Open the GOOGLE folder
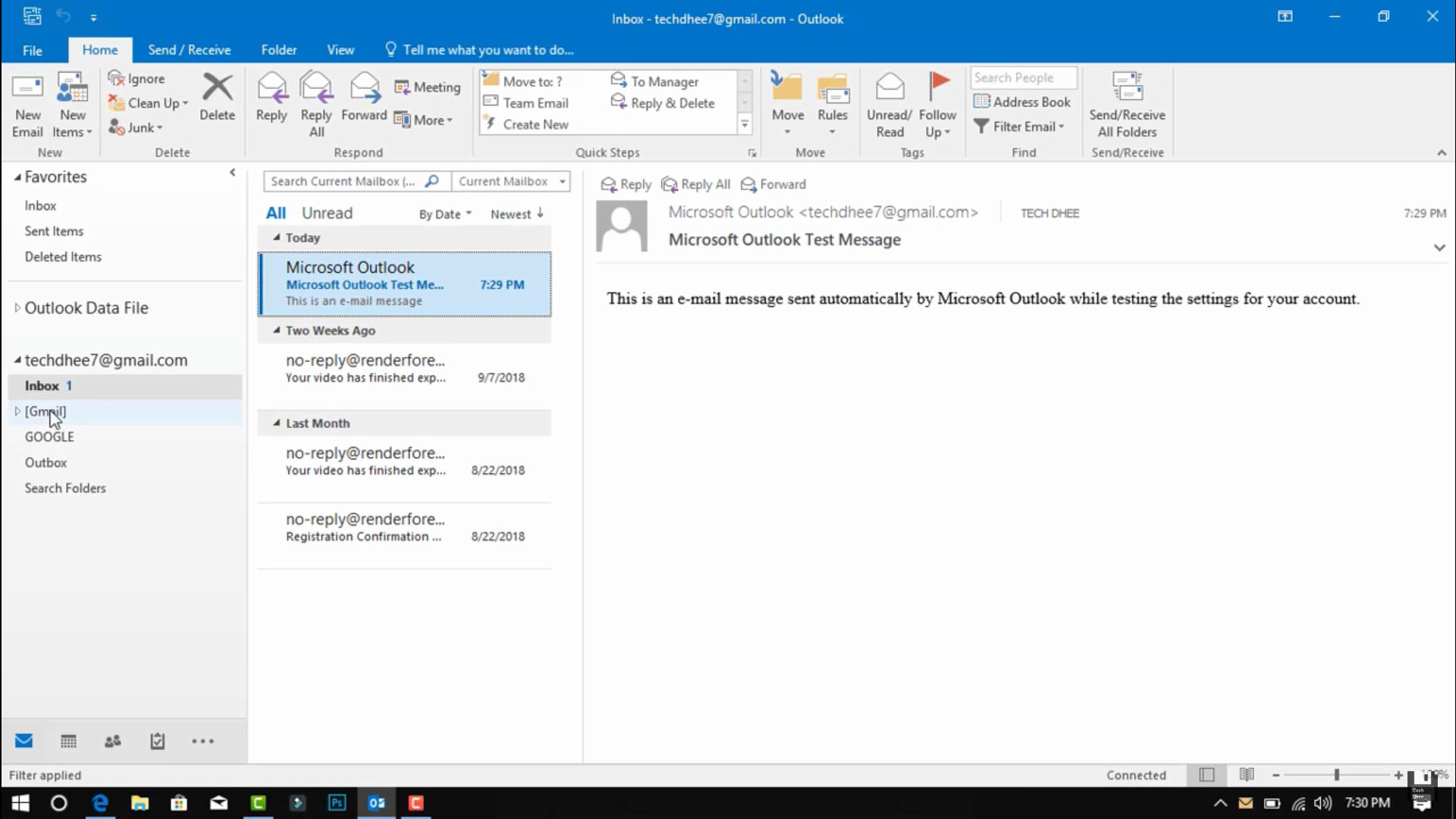The image size is (1456, 819). tap(49, 437)
